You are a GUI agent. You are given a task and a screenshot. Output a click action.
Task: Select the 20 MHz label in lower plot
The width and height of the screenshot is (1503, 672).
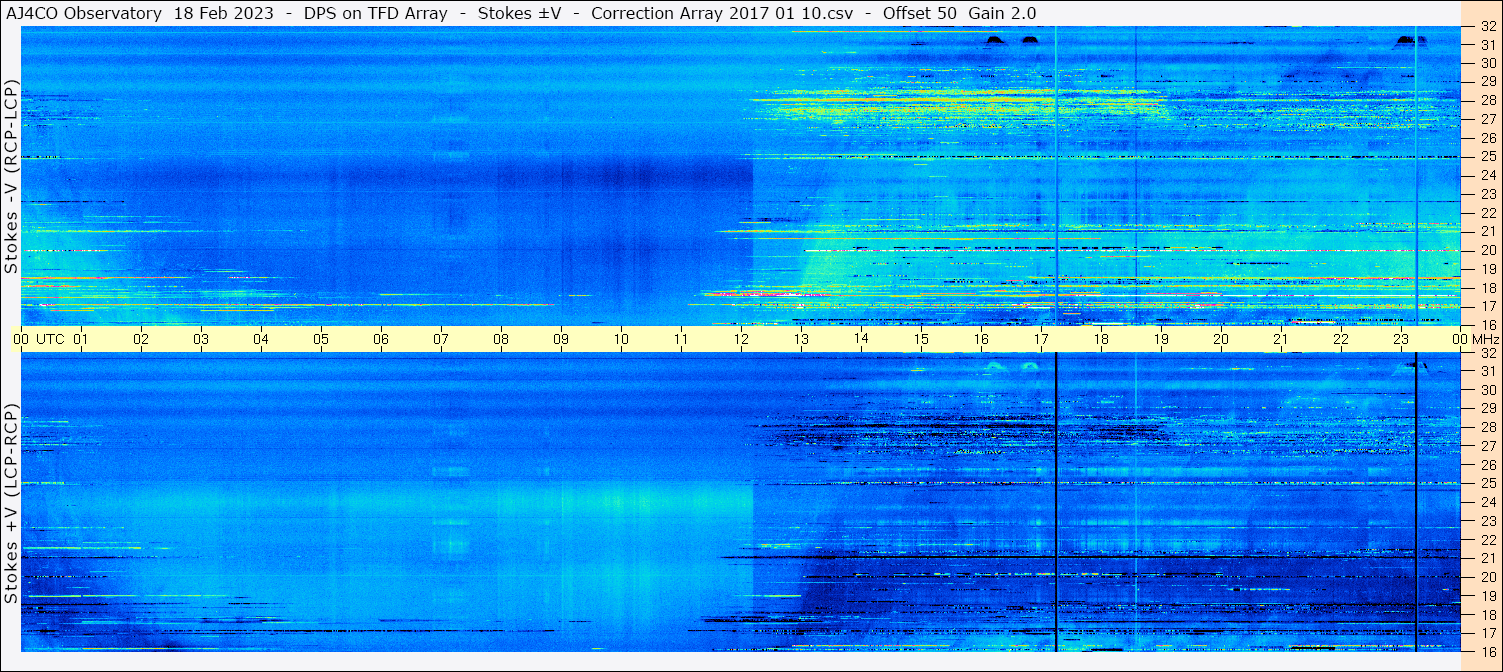point(1487,577)
